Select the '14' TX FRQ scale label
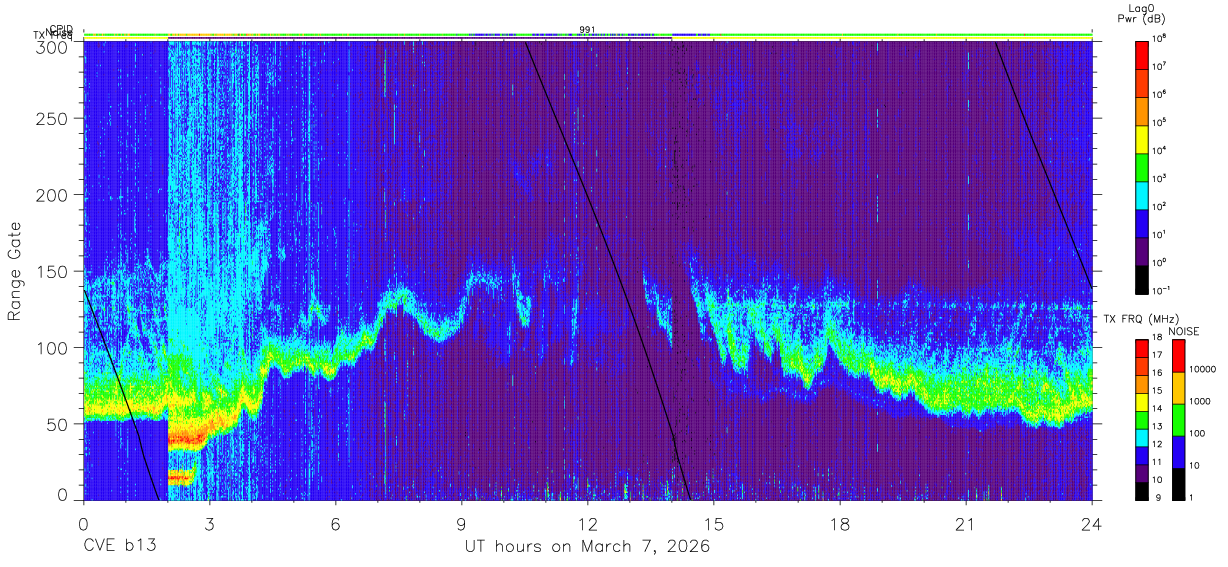 coord(1156,408)
